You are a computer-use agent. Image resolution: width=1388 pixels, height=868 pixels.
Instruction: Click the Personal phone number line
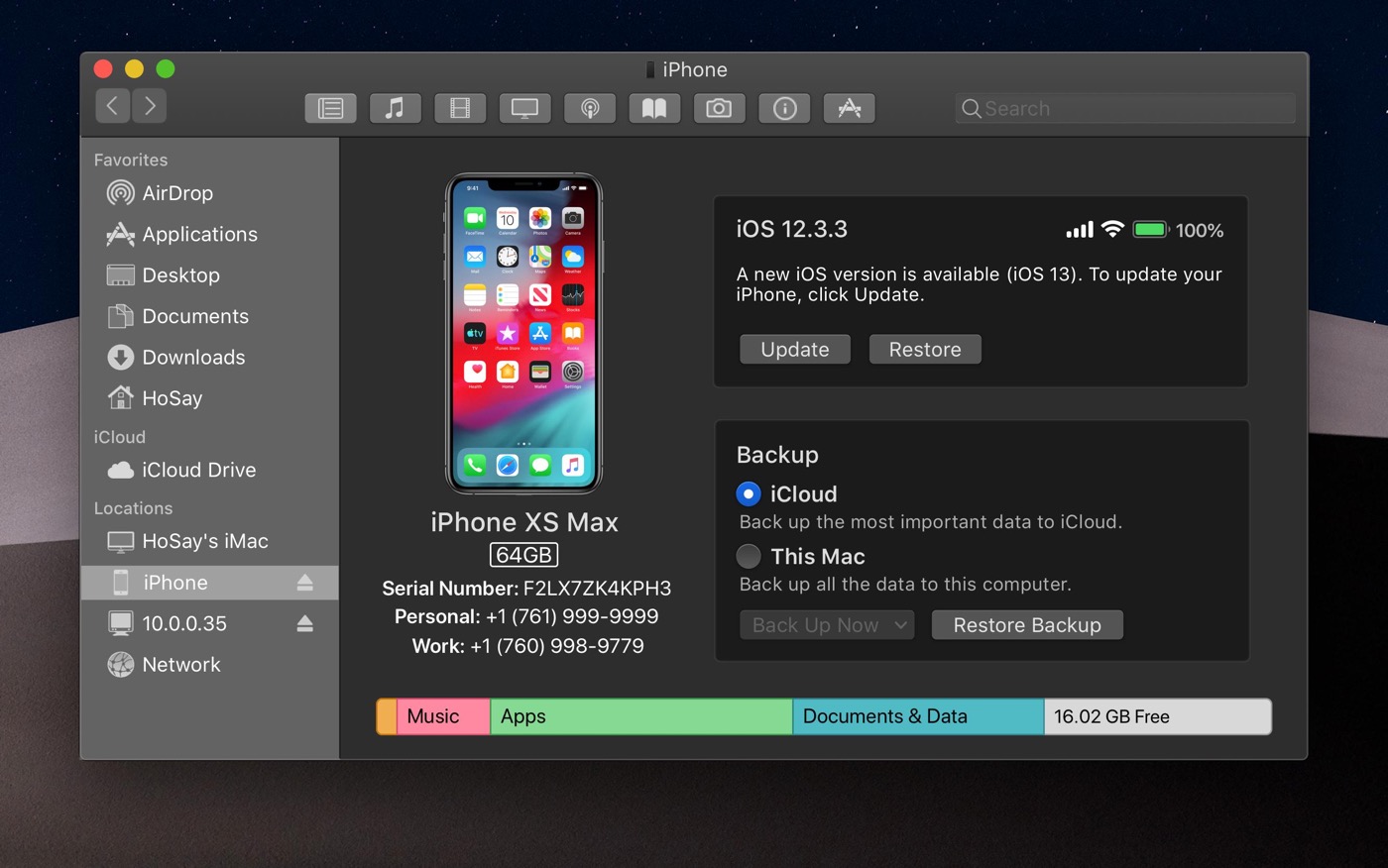526,616
